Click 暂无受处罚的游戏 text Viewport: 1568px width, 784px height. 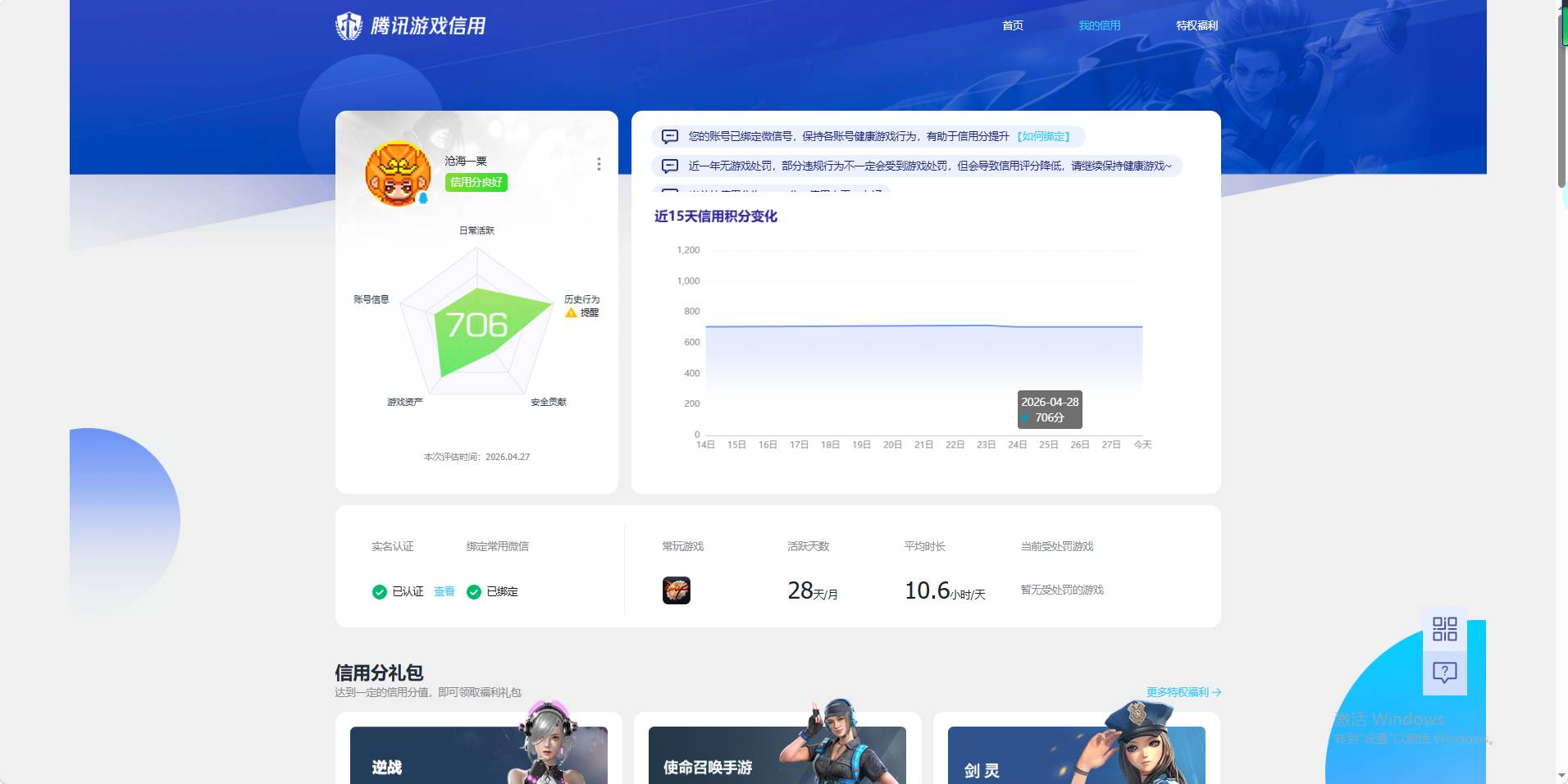pos(1062,590)
